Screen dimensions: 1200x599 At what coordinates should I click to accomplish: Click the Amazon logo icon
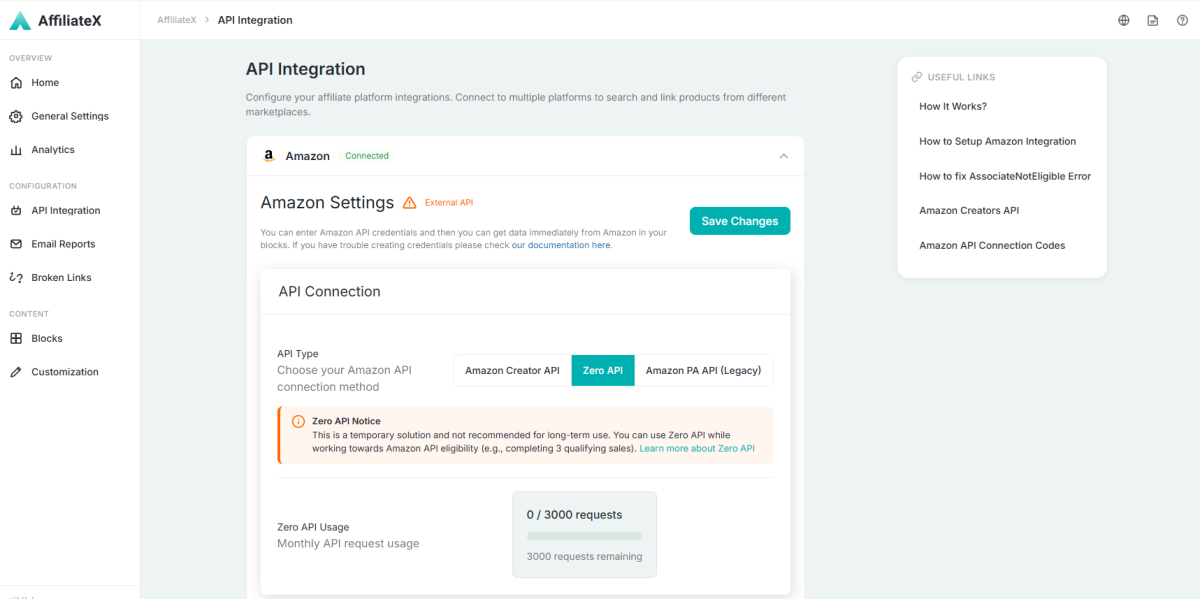(x=269, y=156)
